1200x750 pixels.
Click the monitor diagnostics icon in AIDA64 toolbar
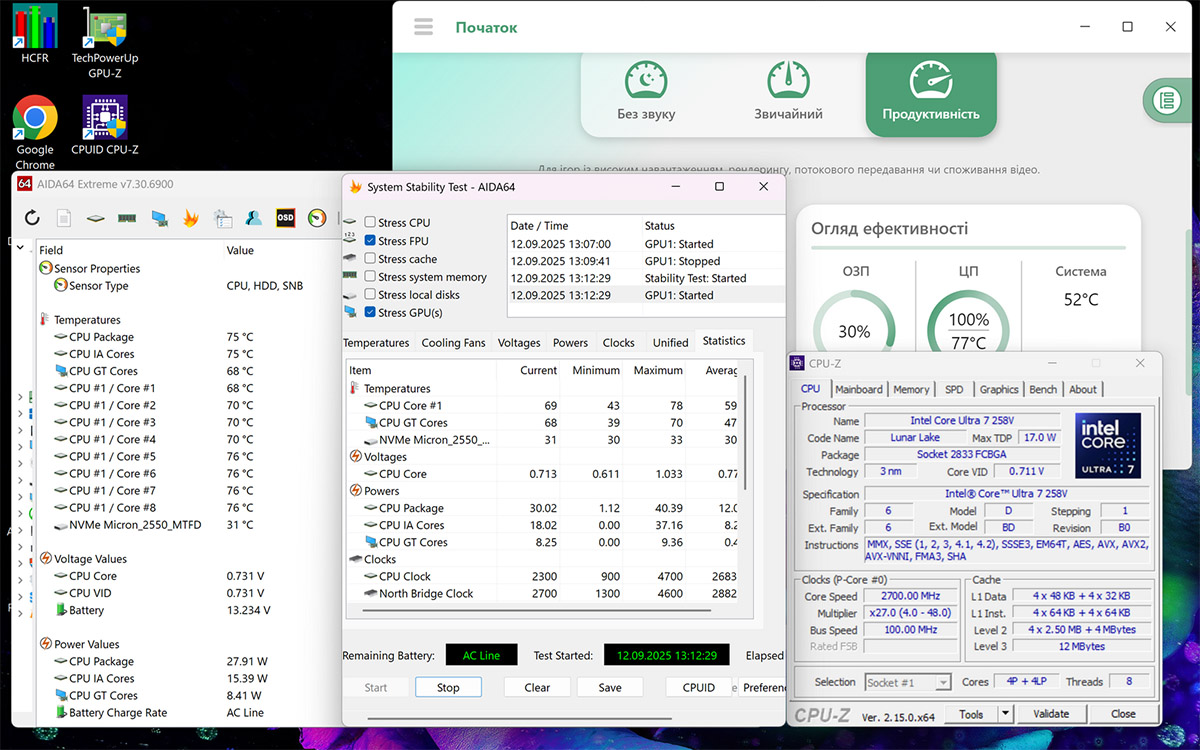coord(159,218)
